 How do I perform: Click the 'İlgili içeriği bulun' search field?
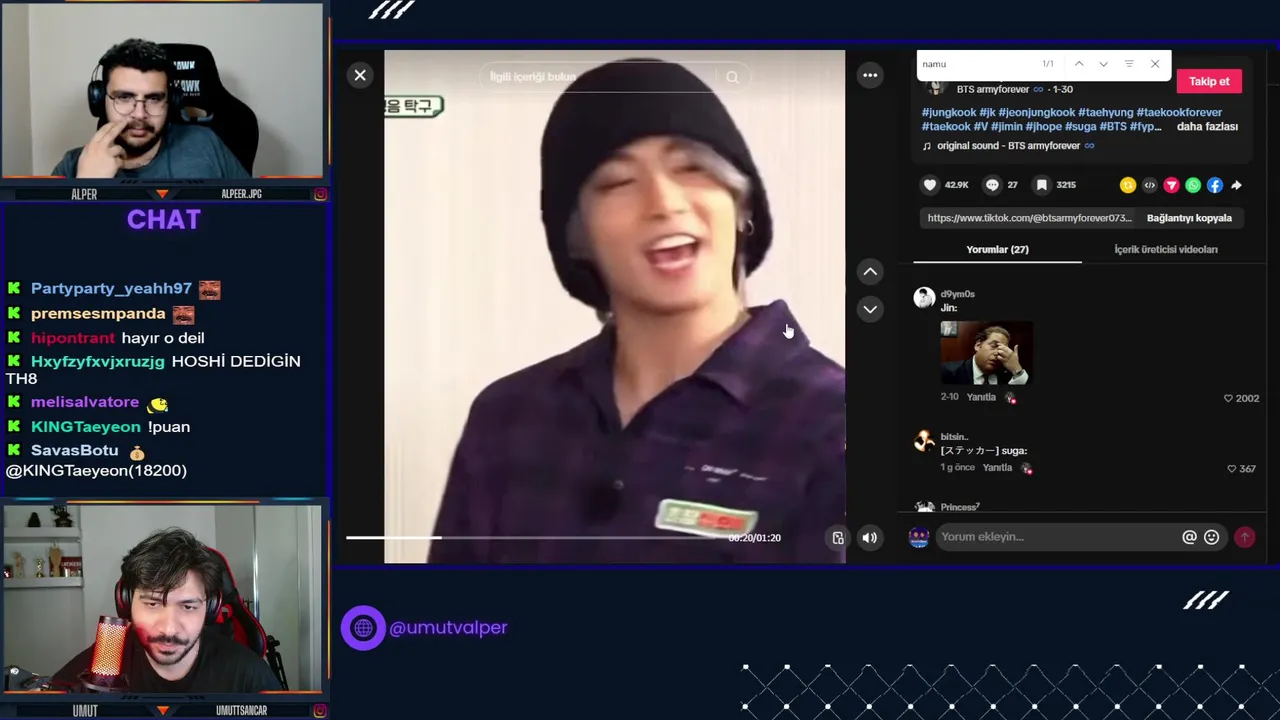point(600,77)
